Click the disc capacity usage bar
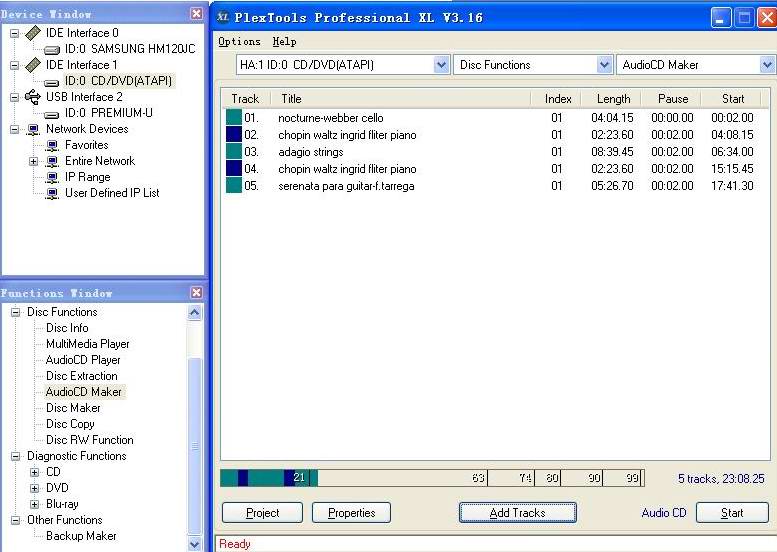 (x=433, y=478)
